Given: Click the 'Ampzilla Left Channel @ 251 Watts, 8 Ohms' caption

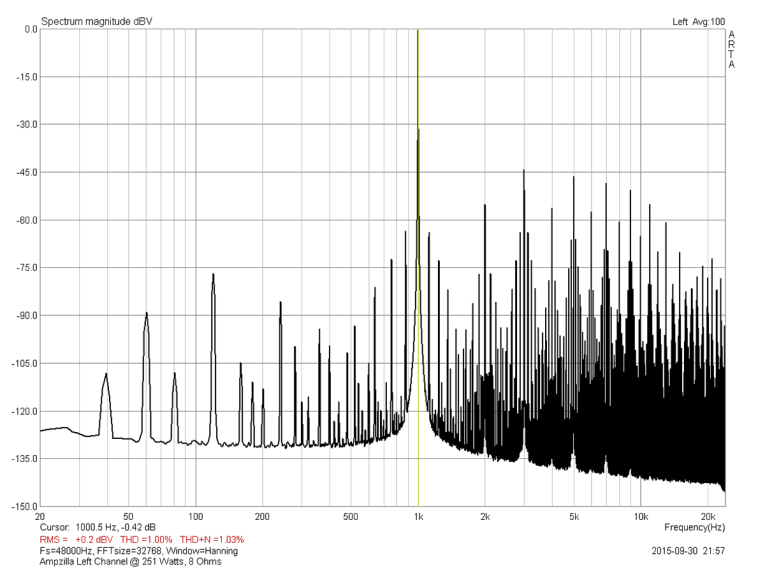Looking at the screenshot, I should [130, 561].
